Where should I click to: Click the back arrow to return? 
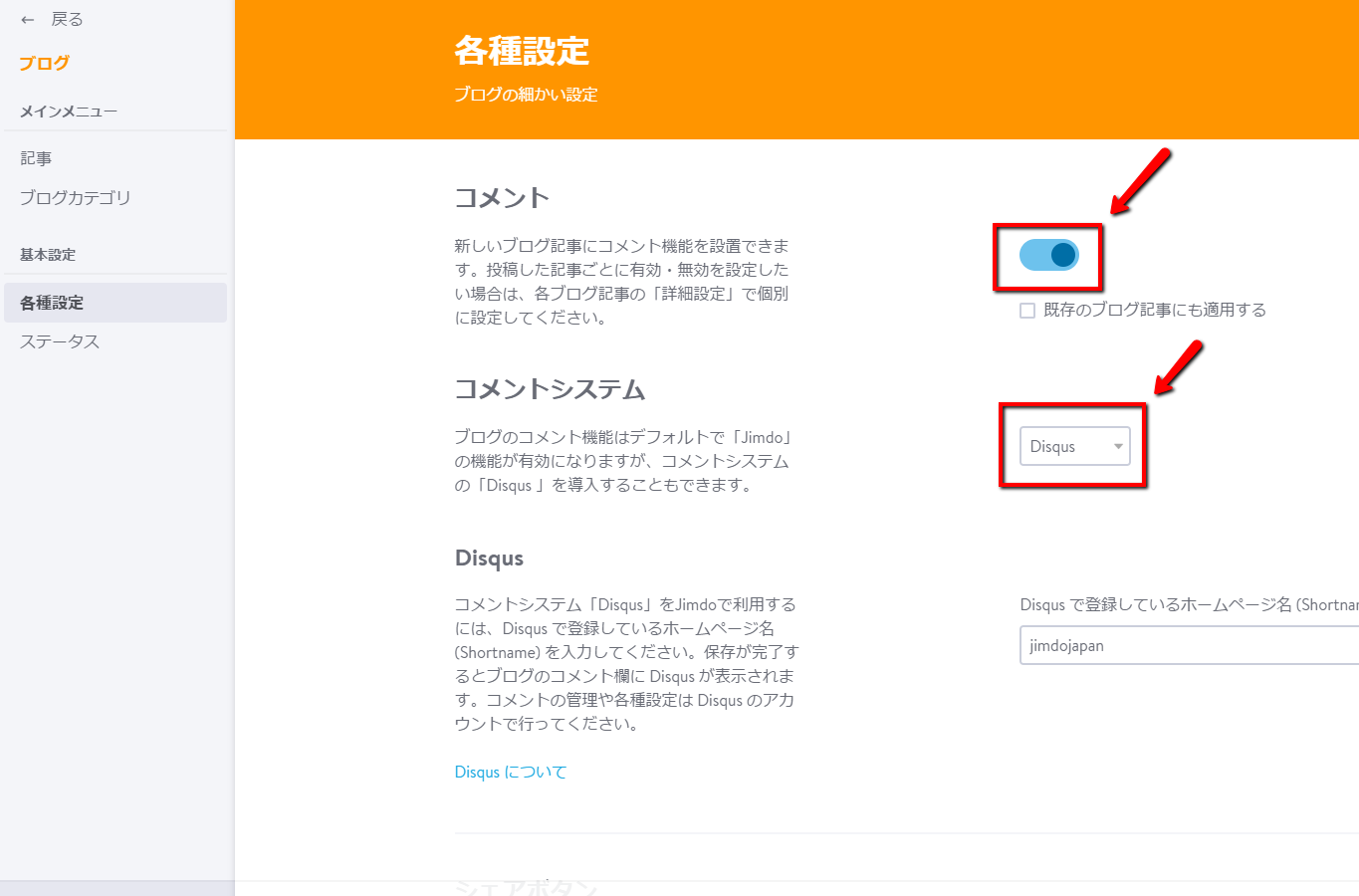point(27,18)
